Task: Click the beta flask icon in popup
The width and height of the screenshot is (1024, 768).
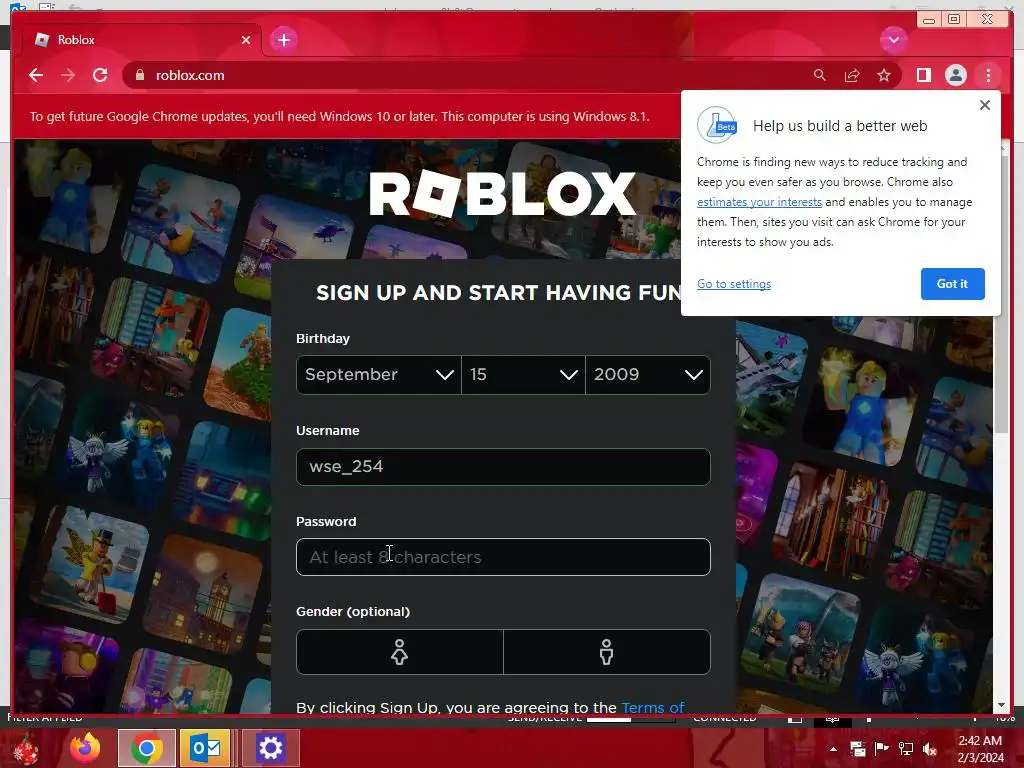Action: click(x=717, y=125)
